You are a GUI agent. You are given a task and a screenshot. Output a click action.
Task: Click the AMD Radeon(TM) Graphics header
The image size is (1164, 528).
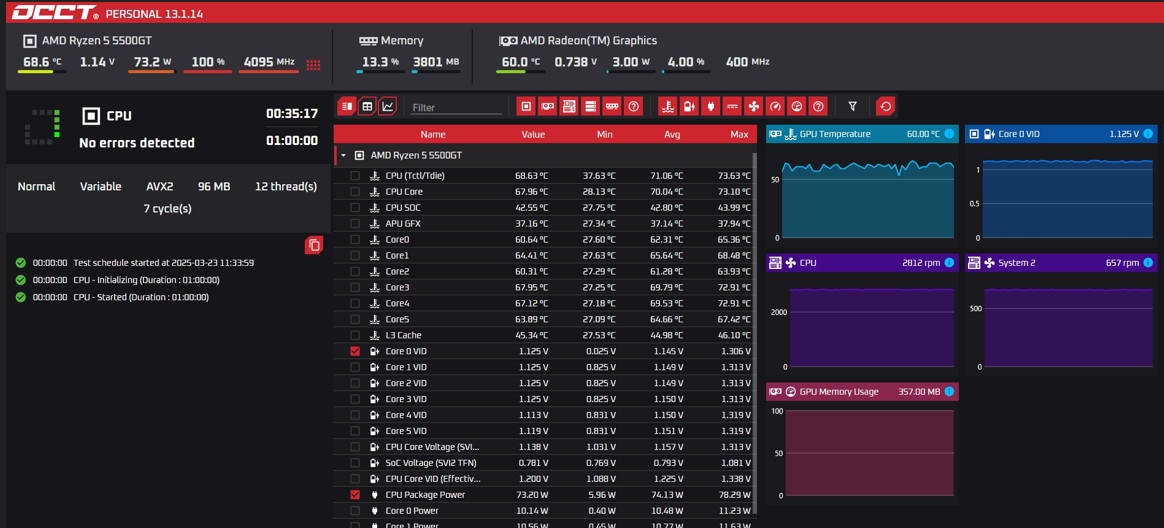coord(589,41)
